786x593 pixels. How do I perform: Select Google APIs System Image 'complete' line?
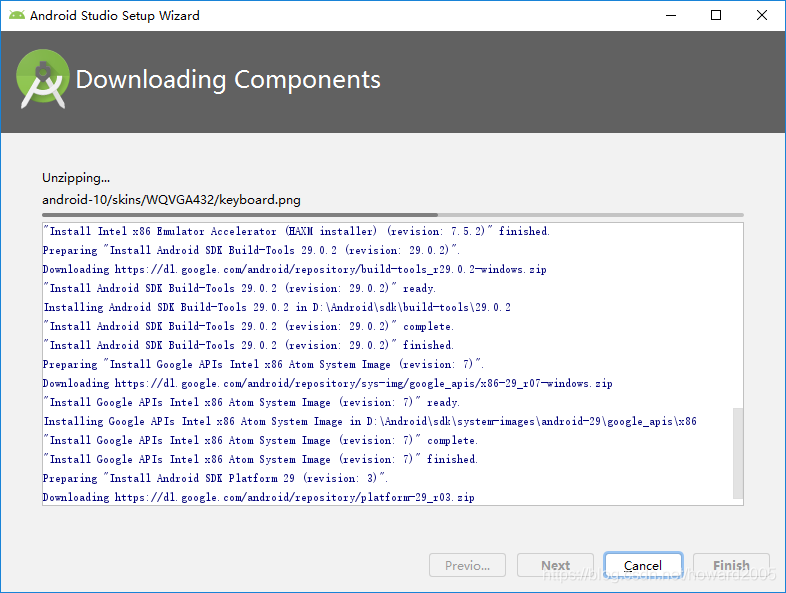(x=261, y=441)
